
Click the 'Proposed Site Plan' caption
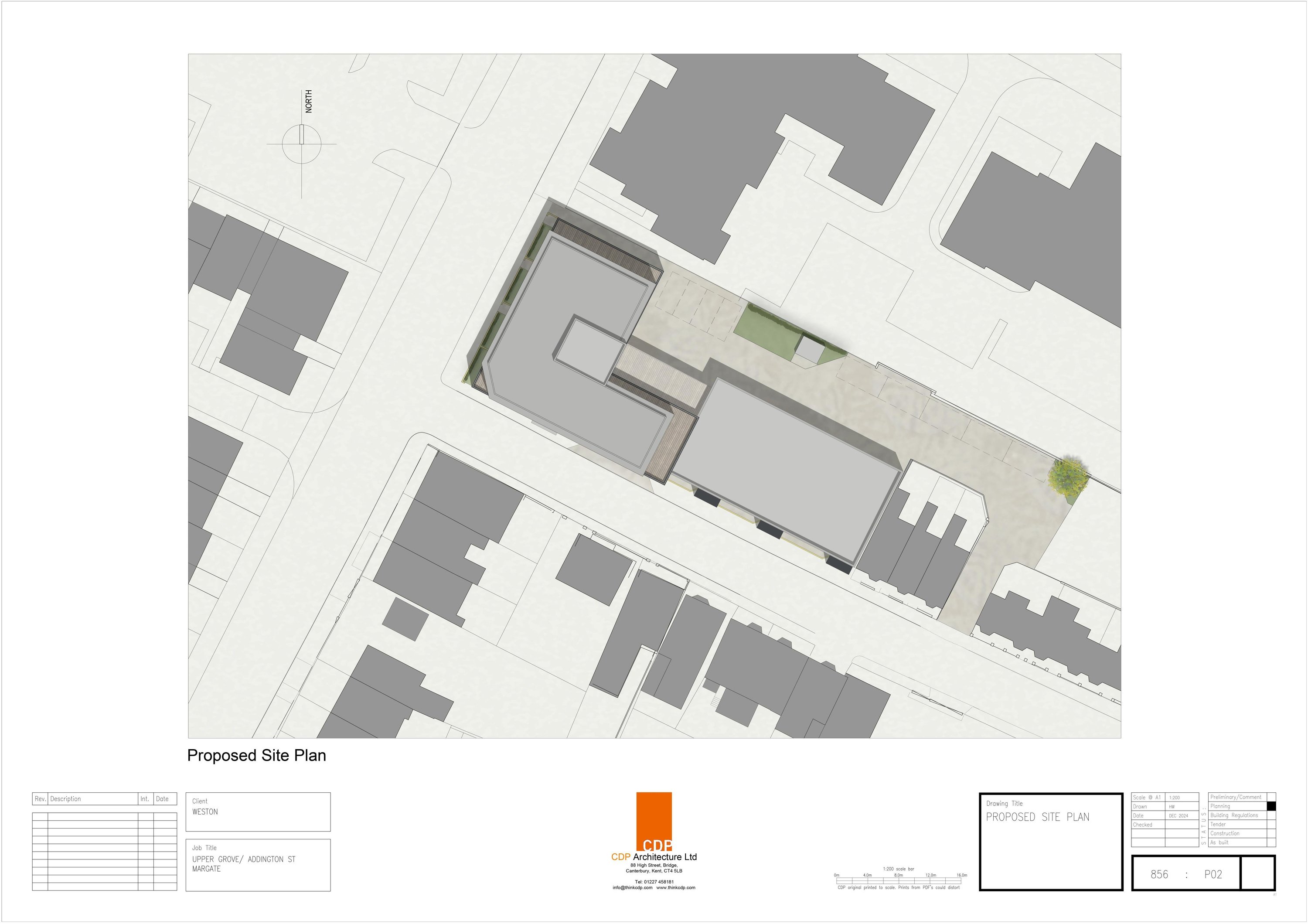click(256, 755)
